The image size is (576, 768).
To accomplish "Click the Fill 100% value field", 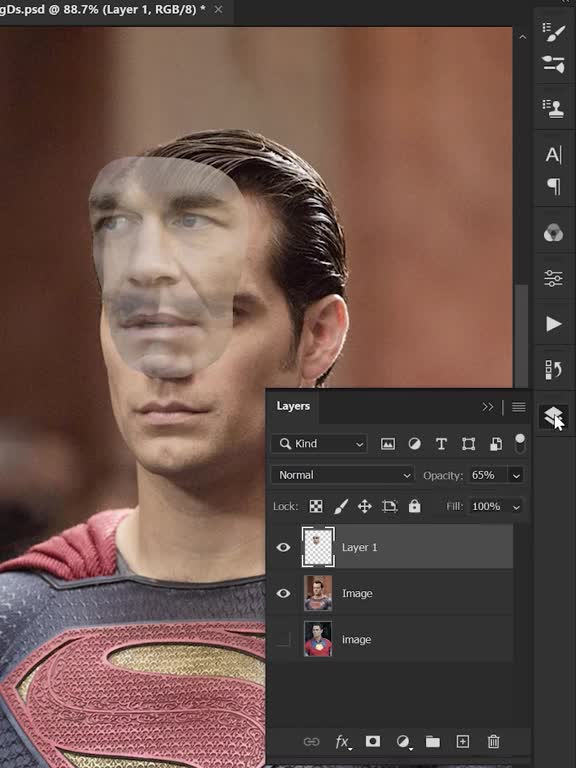I will point(488,506).
